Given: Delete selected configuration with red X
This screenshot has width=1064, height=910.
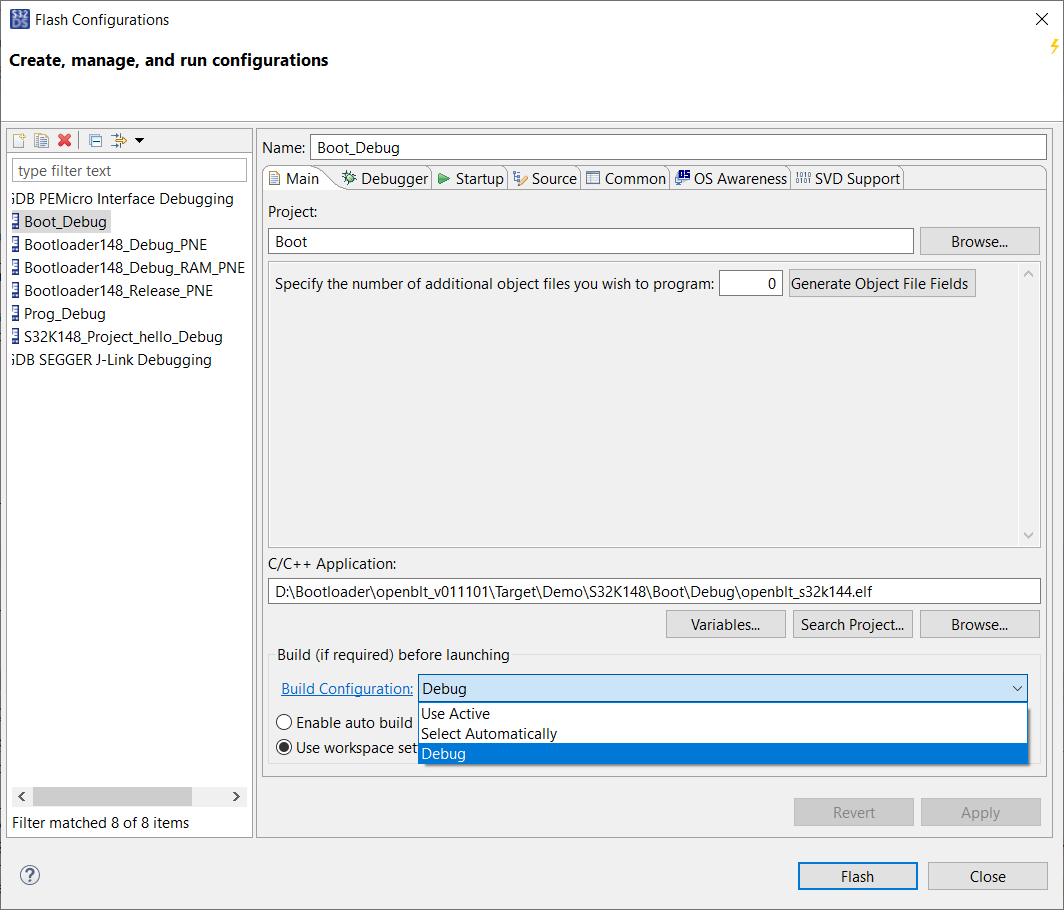Looking at the screenshot, I should (x=64, y=141).
